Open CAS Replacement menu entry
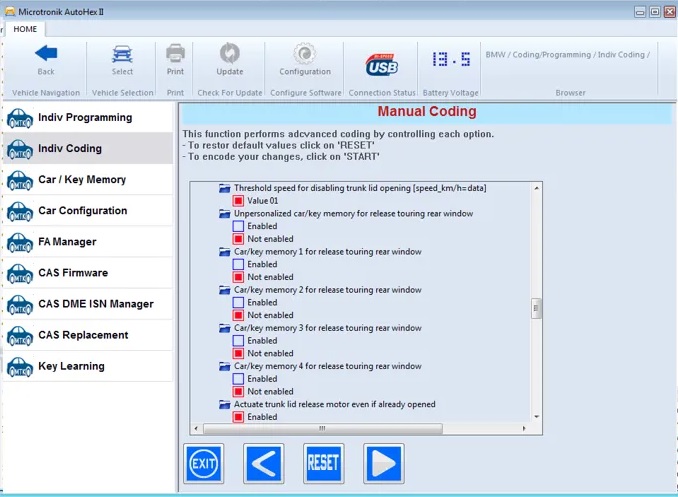The width and height of the screenshot is (678, 497). [88, 335]
